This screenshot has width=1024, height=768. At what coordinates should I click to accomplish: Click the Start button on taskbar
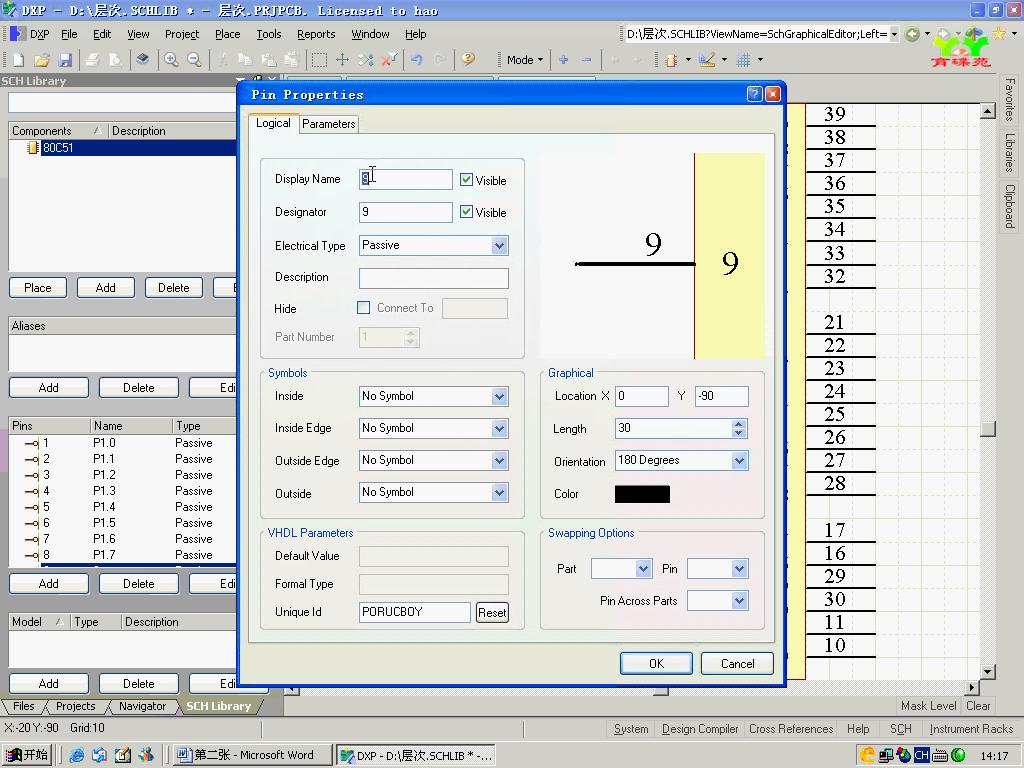(27, 755)
